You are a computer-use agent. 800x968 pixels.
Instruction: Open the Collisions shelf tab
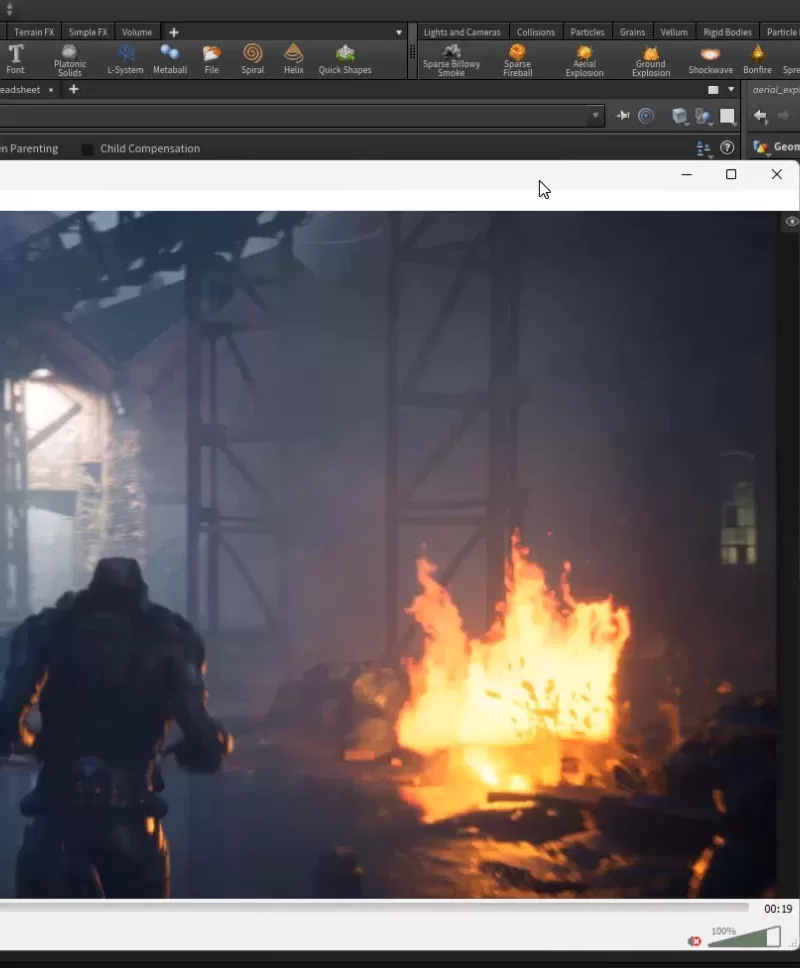coord(536,32)
